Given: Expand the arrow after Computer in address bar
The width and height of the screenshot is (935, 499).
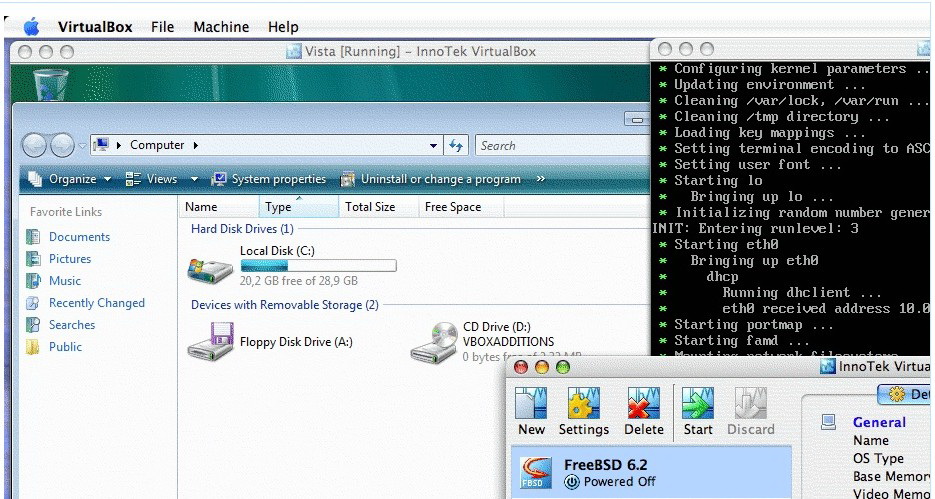Looking at the screenshot, I should [x=196, y=145].
